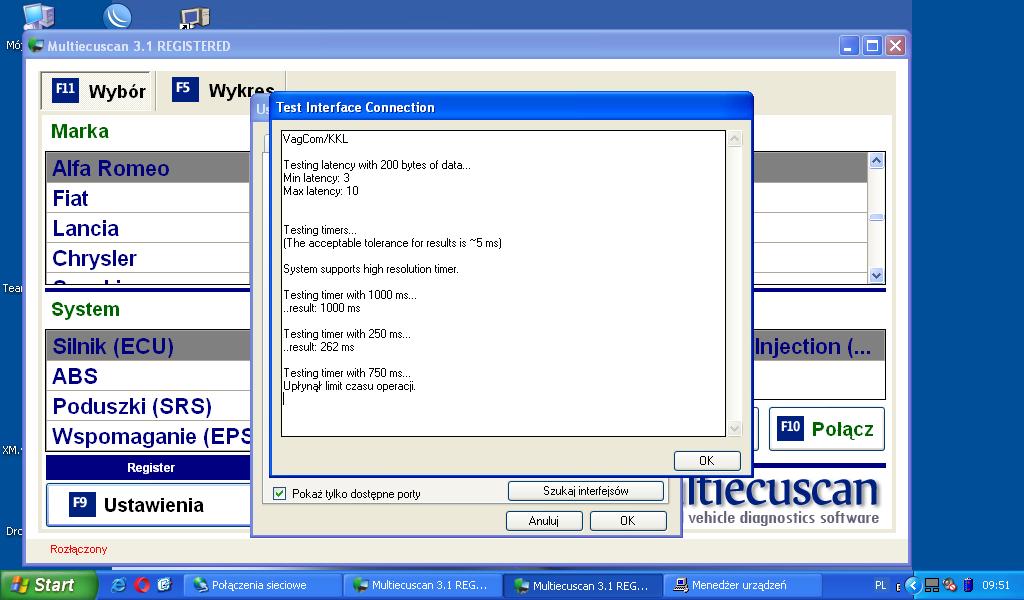Viewport: 1024px width, 600px height.
Task: Click the F10 Połącz connect button
Action: click(x=827, y=429)
